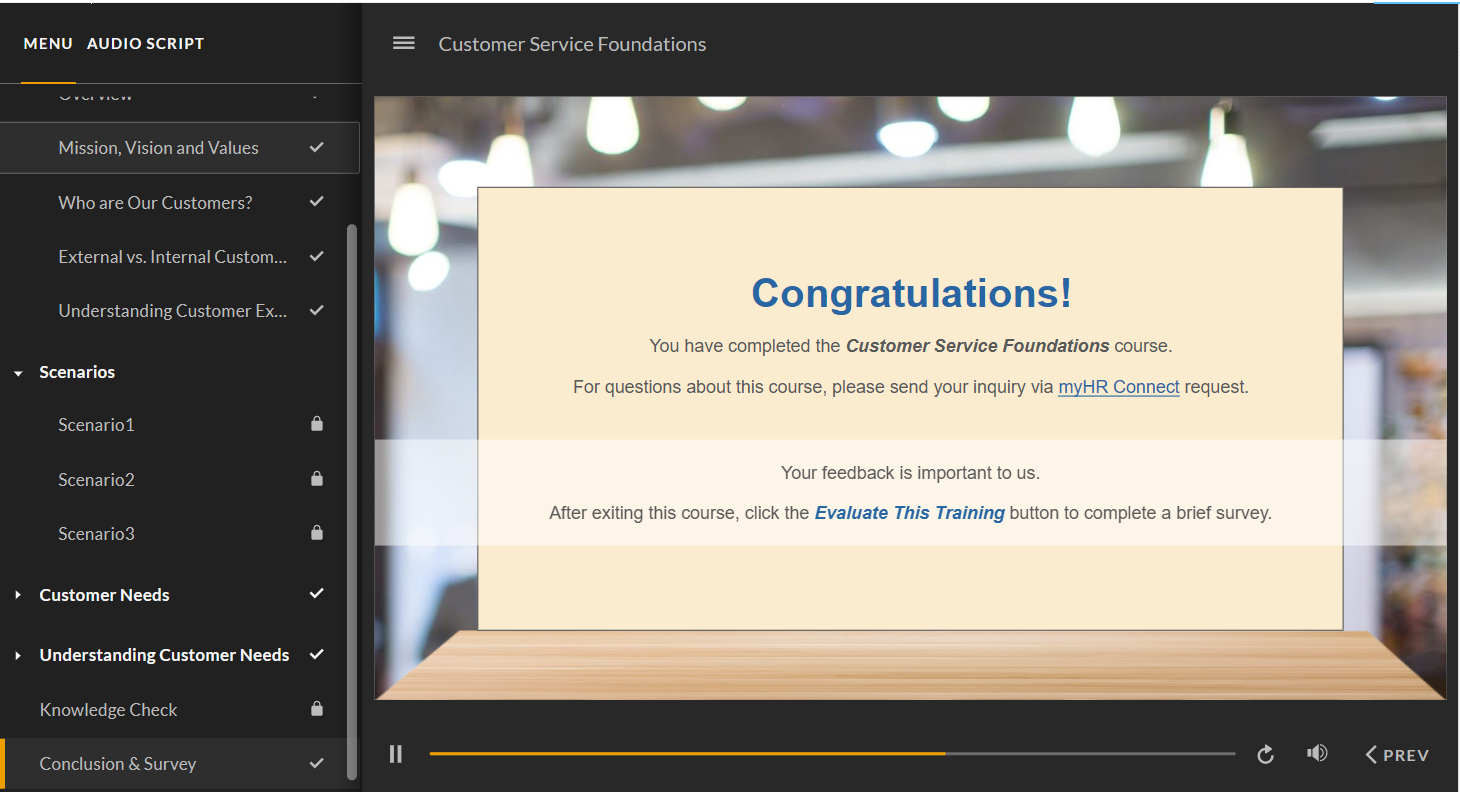Select External vs. Internal Customers lesson
1460x792 pixels.
click(171, 256)
